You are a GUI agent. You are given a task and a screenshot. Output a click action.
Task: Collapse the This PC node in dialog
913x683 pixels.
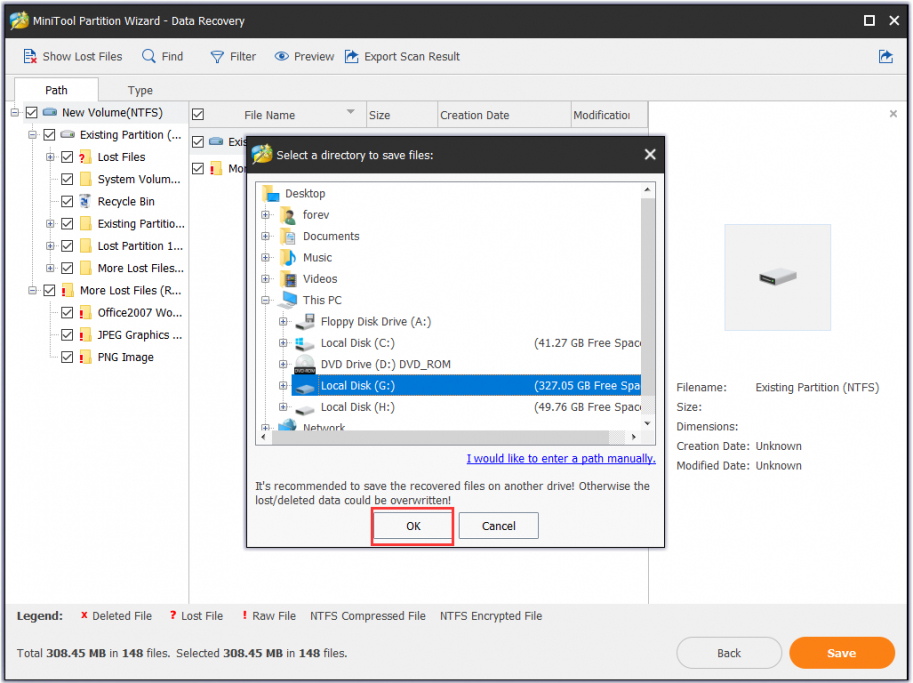[x=266, y=300]
